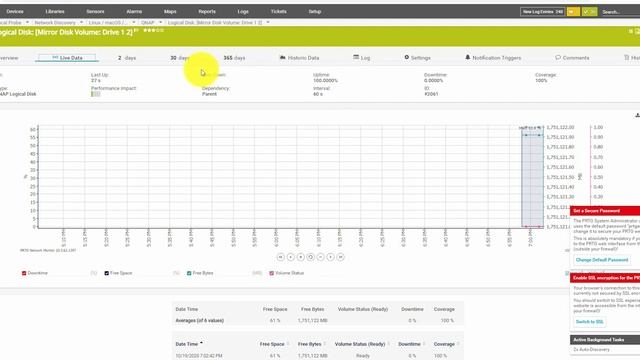Click the sixth graph navigation button (step forward)
Image resolution: width=640 pixels, height=360 pixels.
(330, 257)
